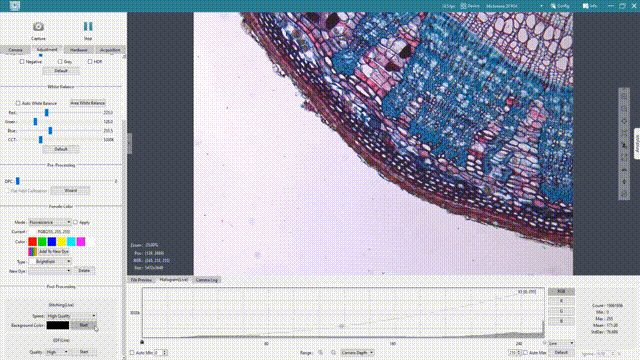
Task: Expand the camera model dropdown in title bar
Action: (x=541, y=6)
